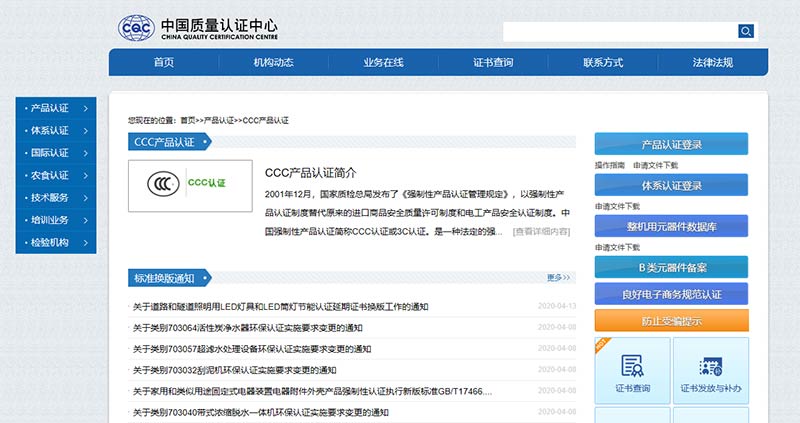Screen dimensions: 800x423
Task: Click the 中国质量认证中心 site title
Action: click(219, 26)
